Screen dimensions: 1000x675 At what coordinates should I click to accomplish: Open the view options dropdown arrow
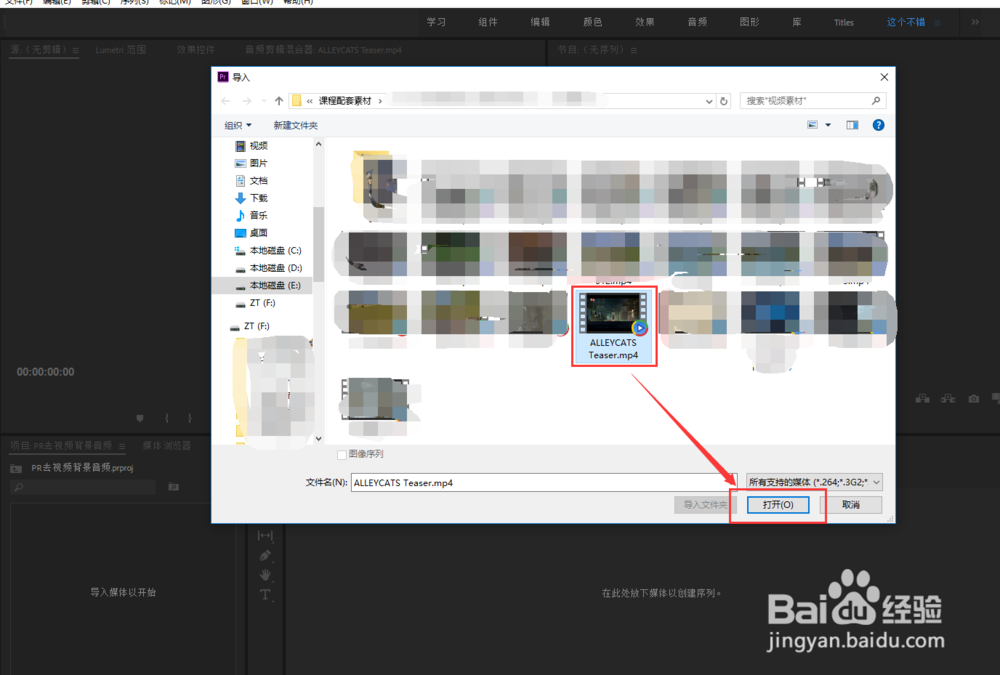(x=828, y=125)
